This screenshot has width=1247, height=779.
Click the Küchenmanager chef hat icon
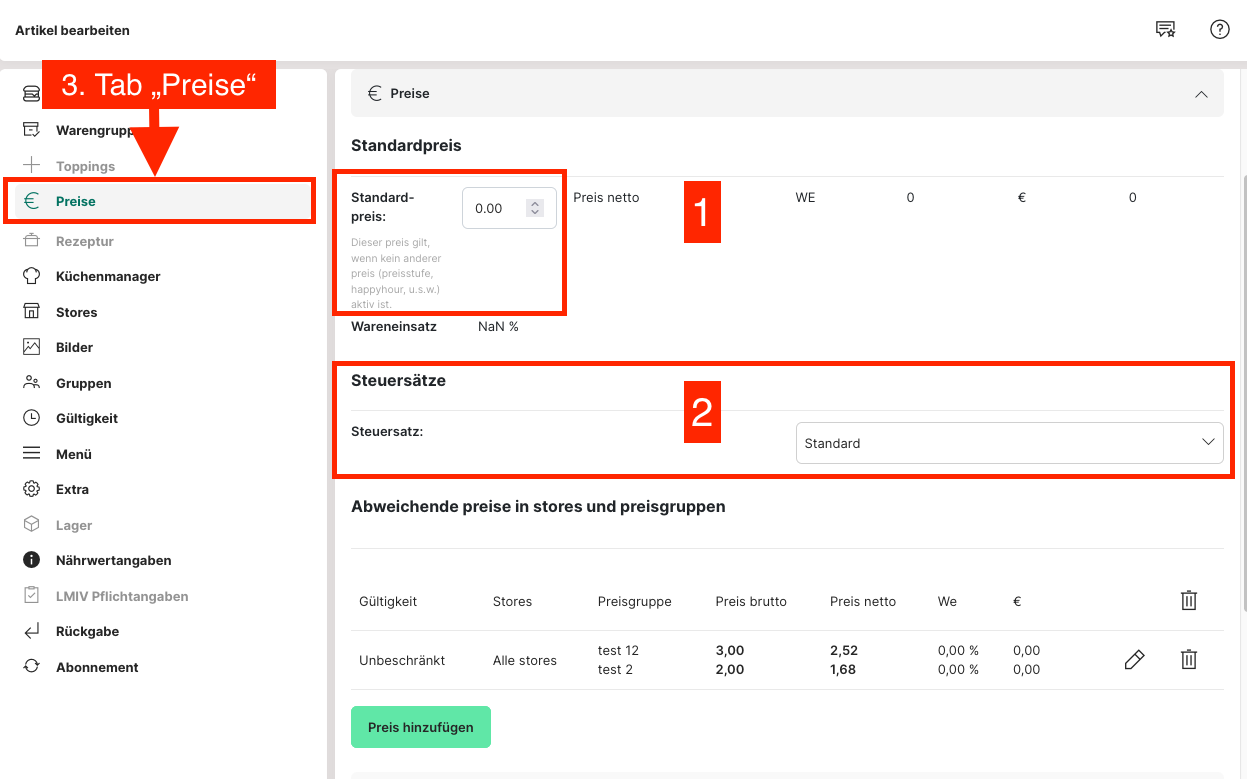click(x=32, y=276)
